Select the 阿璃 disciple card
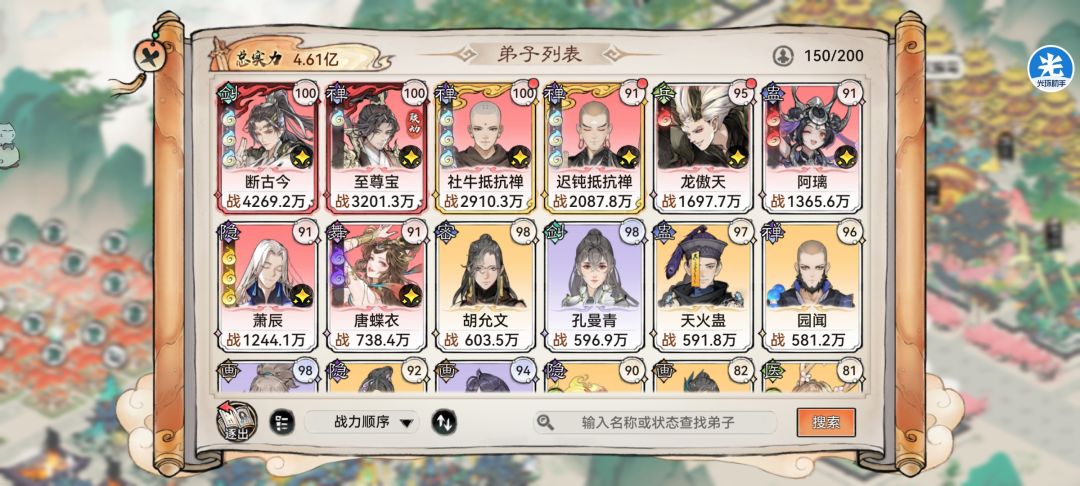Viewport: 1080px width, 486px height. coord(811,149)
